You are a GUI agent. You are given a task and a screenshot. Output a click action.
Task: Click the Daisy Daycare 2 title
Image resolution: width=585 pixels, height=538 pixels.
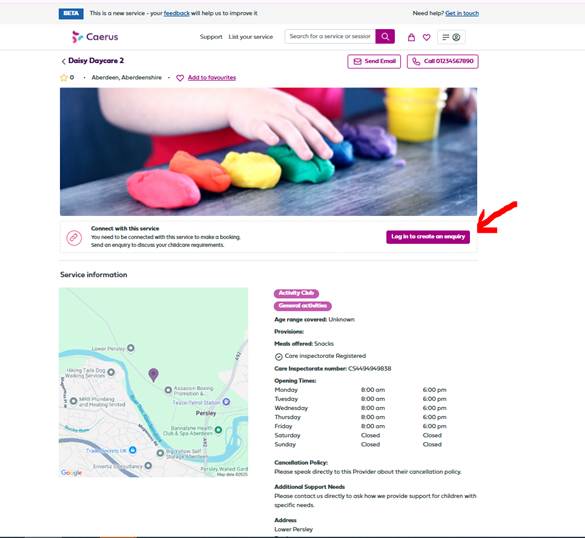click(x=96, y=61)
